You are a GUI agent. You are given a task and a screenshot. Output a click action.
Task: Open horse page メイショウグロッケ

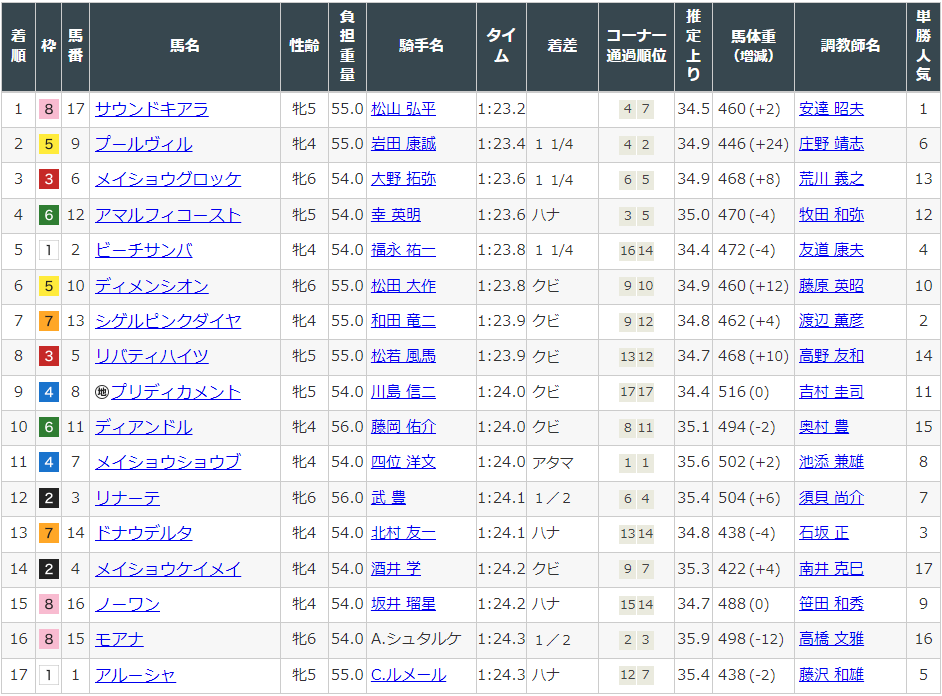[168, 180]
